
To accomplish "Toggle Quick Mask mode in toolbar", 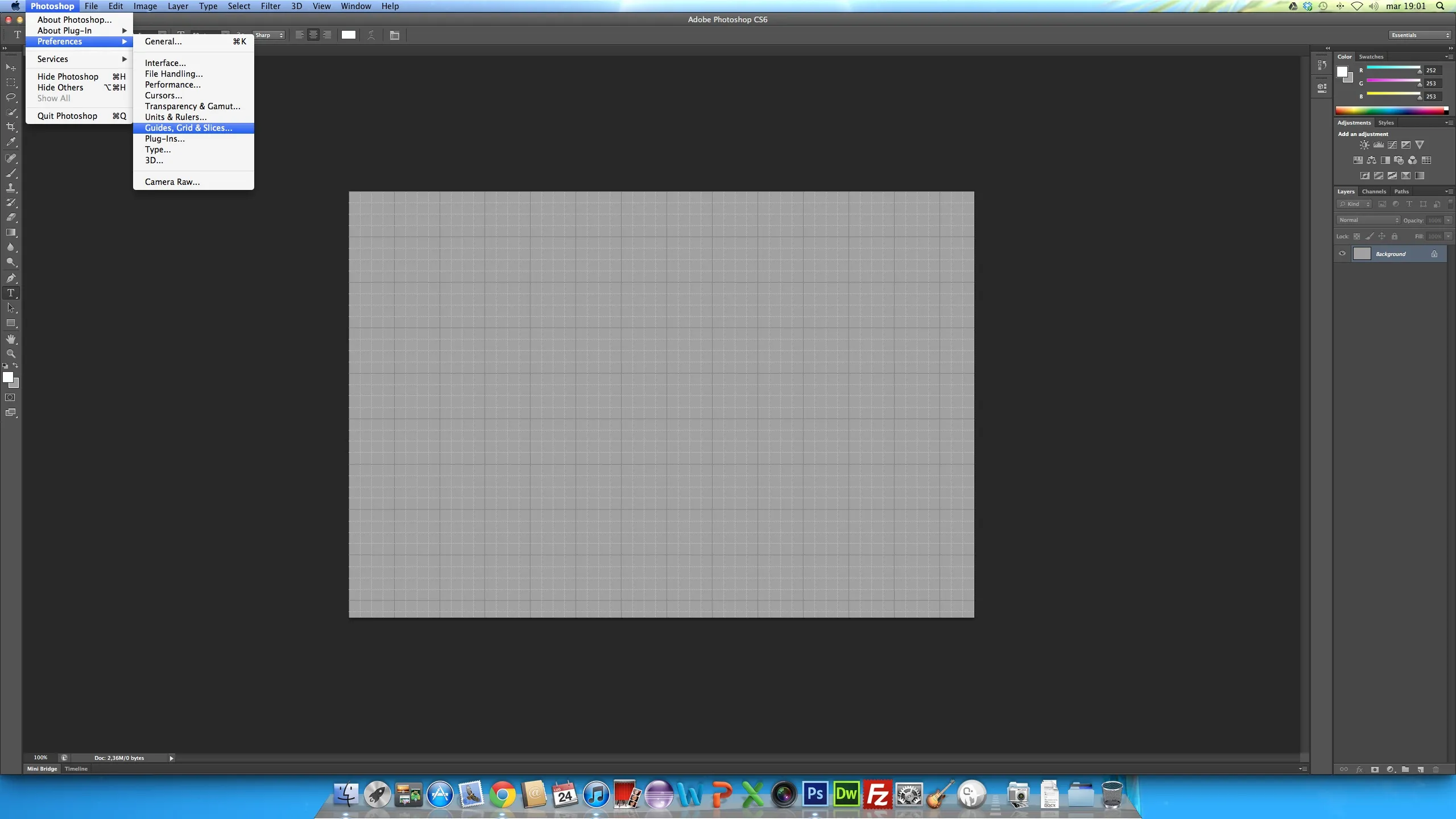I will coord(11,398).
